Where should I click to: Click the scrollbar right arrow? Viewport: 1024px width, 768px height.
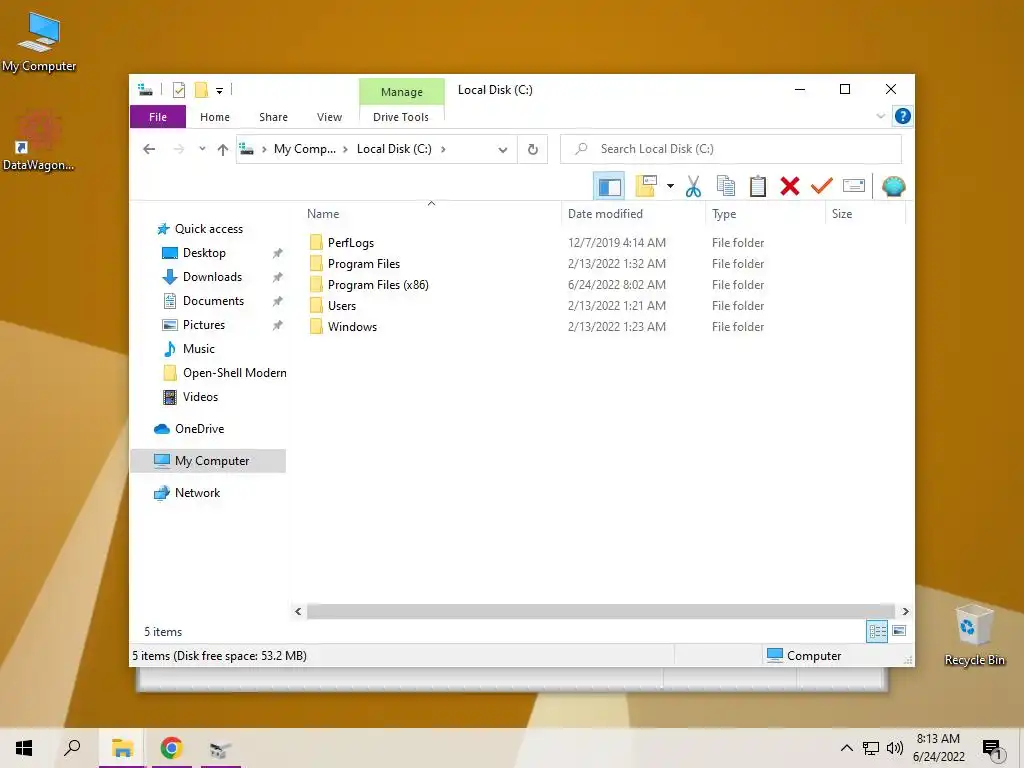[905, 611]
